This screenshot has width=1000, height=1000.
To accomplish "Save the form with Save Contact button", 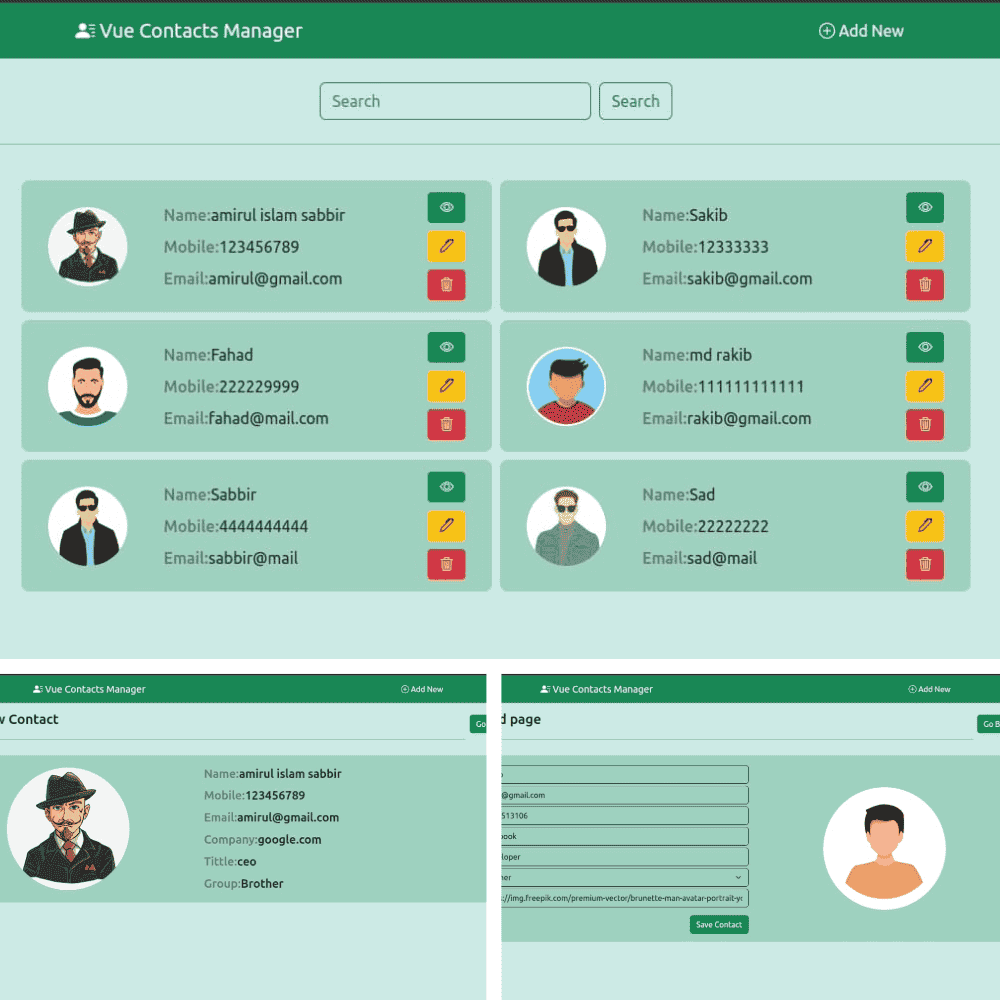I will (x=718, y=924).
